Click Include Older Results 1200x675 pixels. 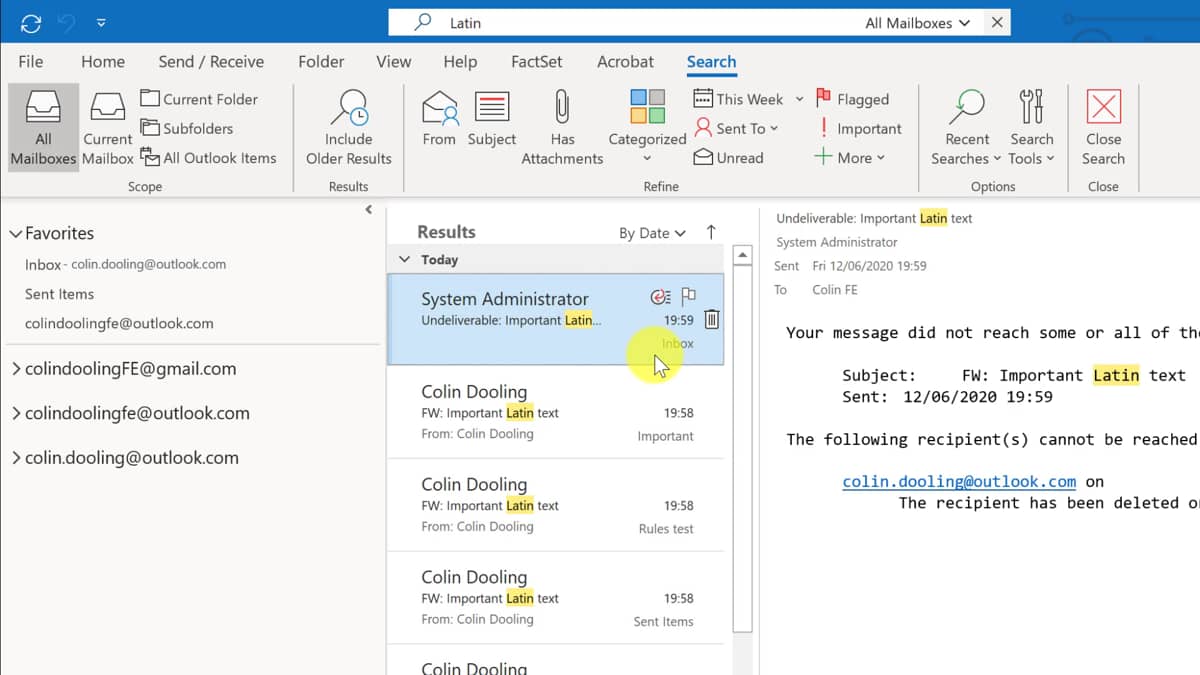pos(348,128)
